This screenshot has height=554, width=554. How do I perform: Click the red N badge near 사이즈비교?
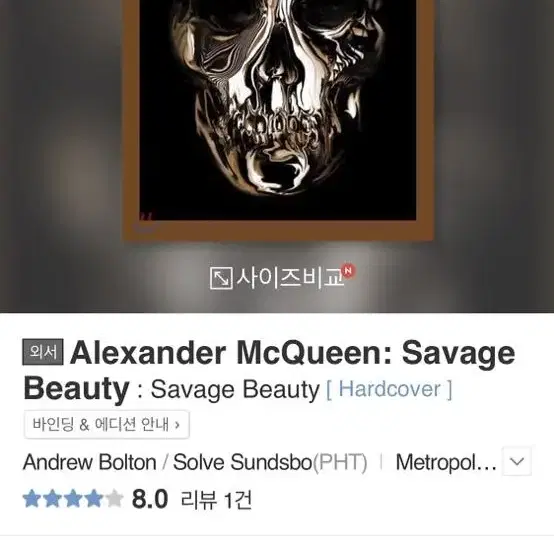click(348, 271)
